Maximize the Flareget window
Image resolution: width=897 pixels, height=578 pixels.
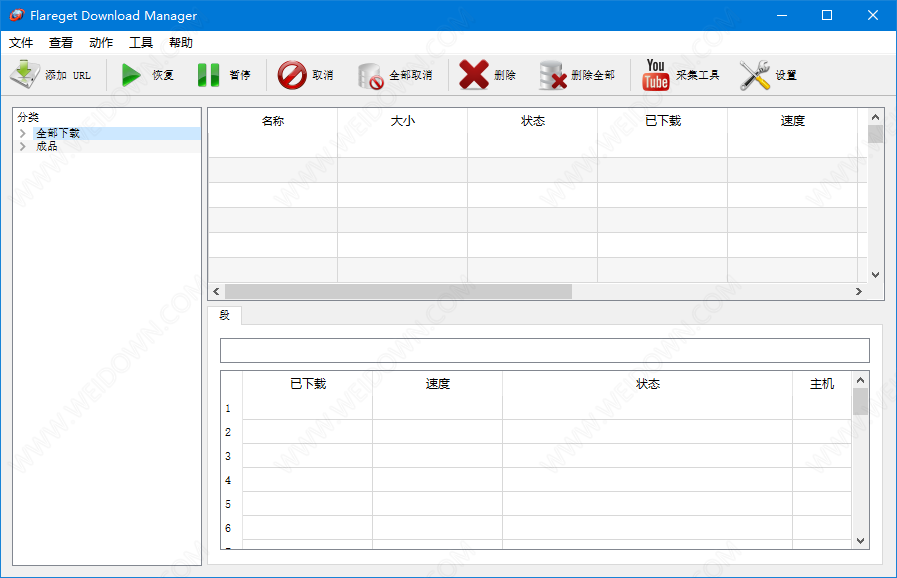(x=827, y=15)
